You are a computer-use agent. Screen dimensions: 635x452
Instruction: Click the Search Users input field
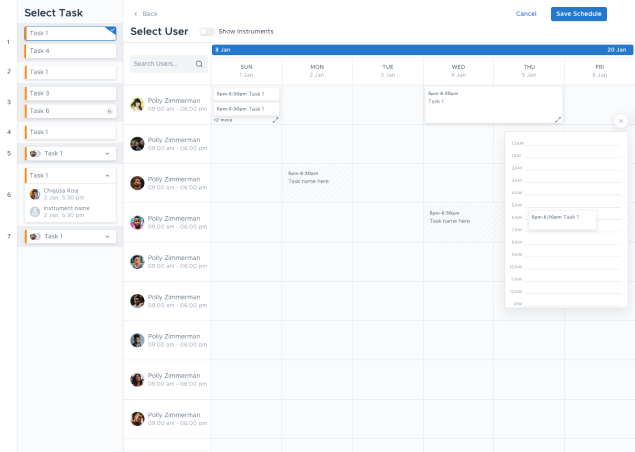(160, 64)
